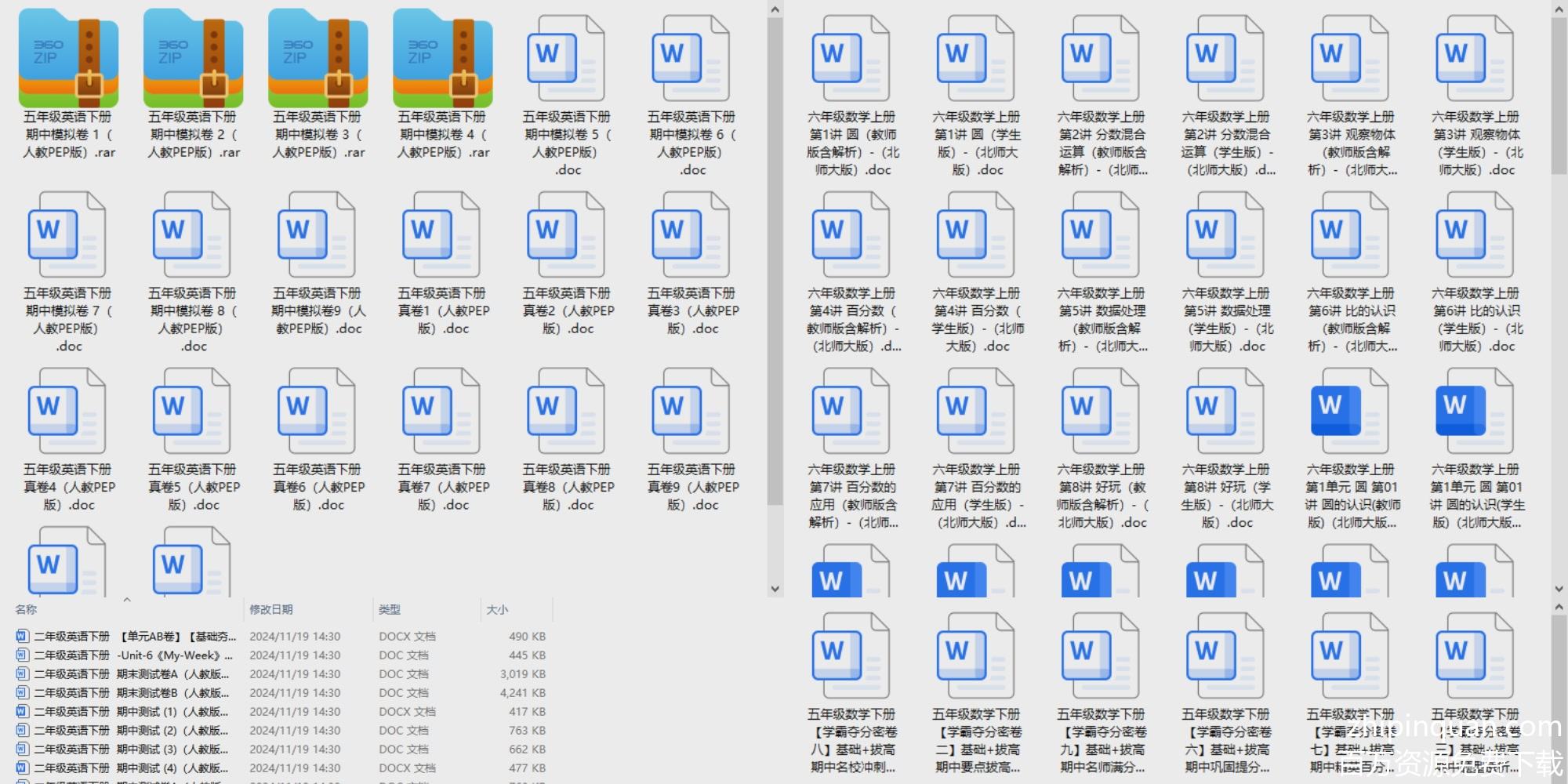This screenshot has height=784, width=1568.
Task: Select 第01讲 圆的认识 教师版 Word icon
Action: coord(1350,412)
